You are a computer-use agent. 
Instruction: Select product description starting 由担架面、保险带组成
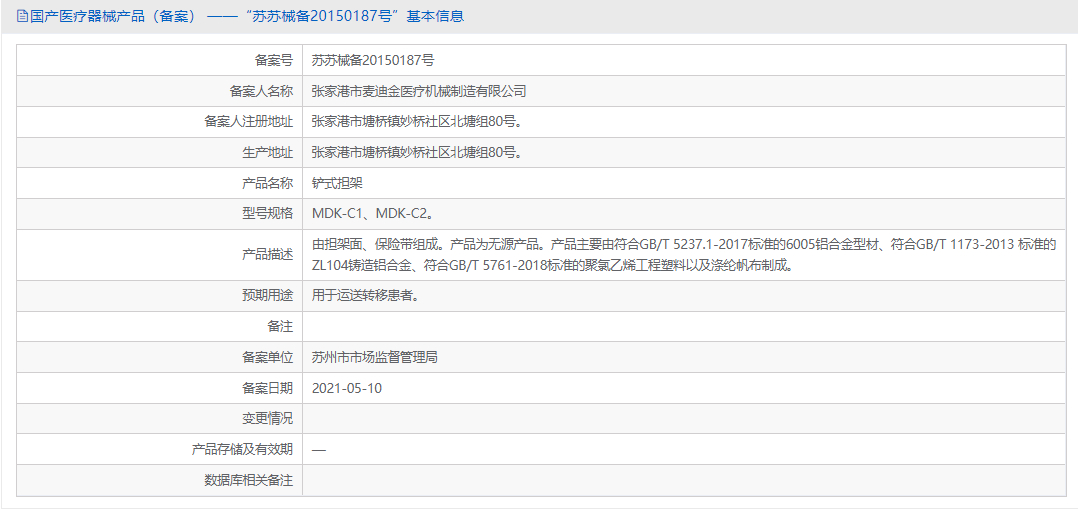(683, 254)
